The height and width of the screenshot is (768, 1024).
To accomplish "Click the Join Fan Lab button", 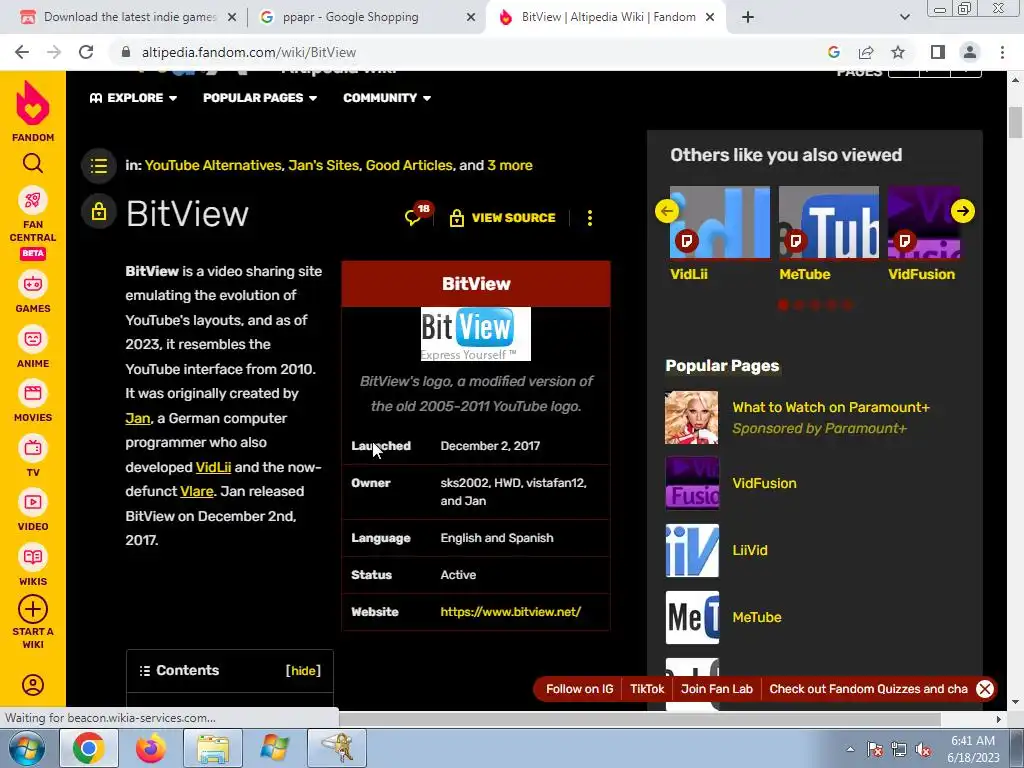I will click(717, 689).
